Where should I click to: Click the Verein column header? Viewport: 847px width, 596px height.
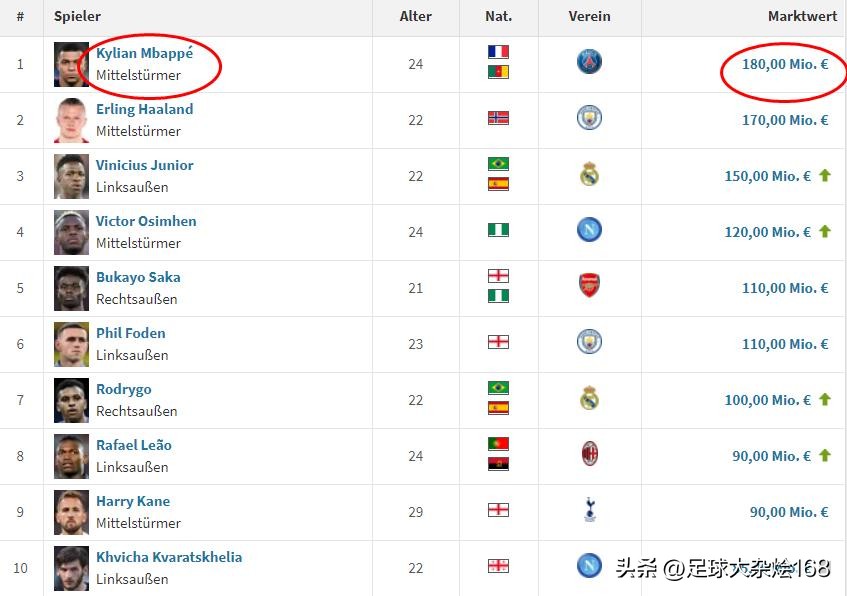589,17
